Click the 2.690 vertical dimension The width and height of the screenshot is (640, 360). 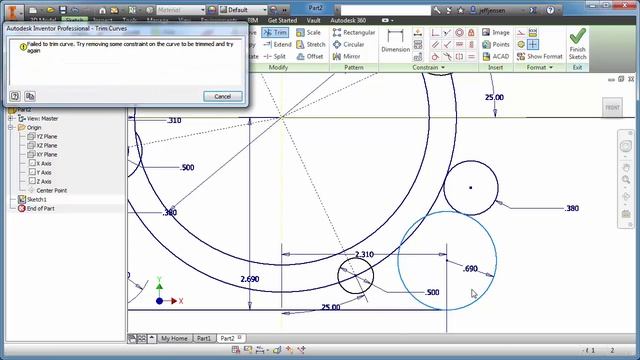point(250,279)
